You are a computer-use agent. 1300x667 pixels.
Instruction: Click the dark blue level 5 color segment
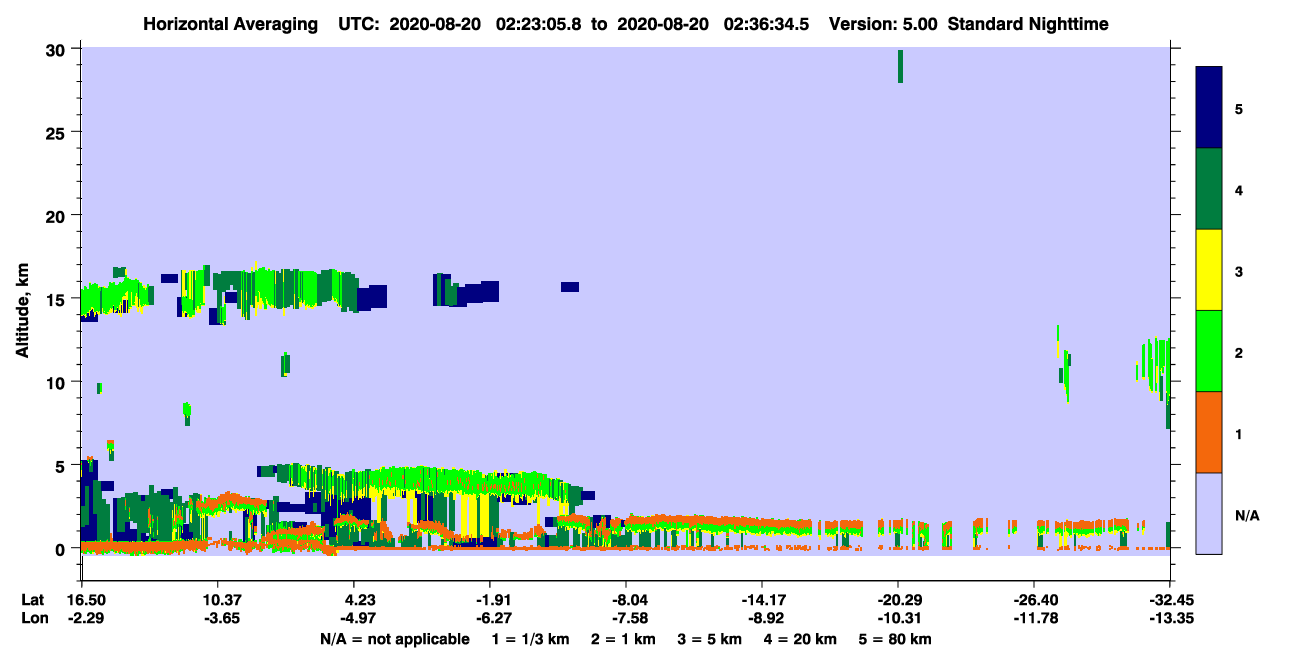point(1209,108)
